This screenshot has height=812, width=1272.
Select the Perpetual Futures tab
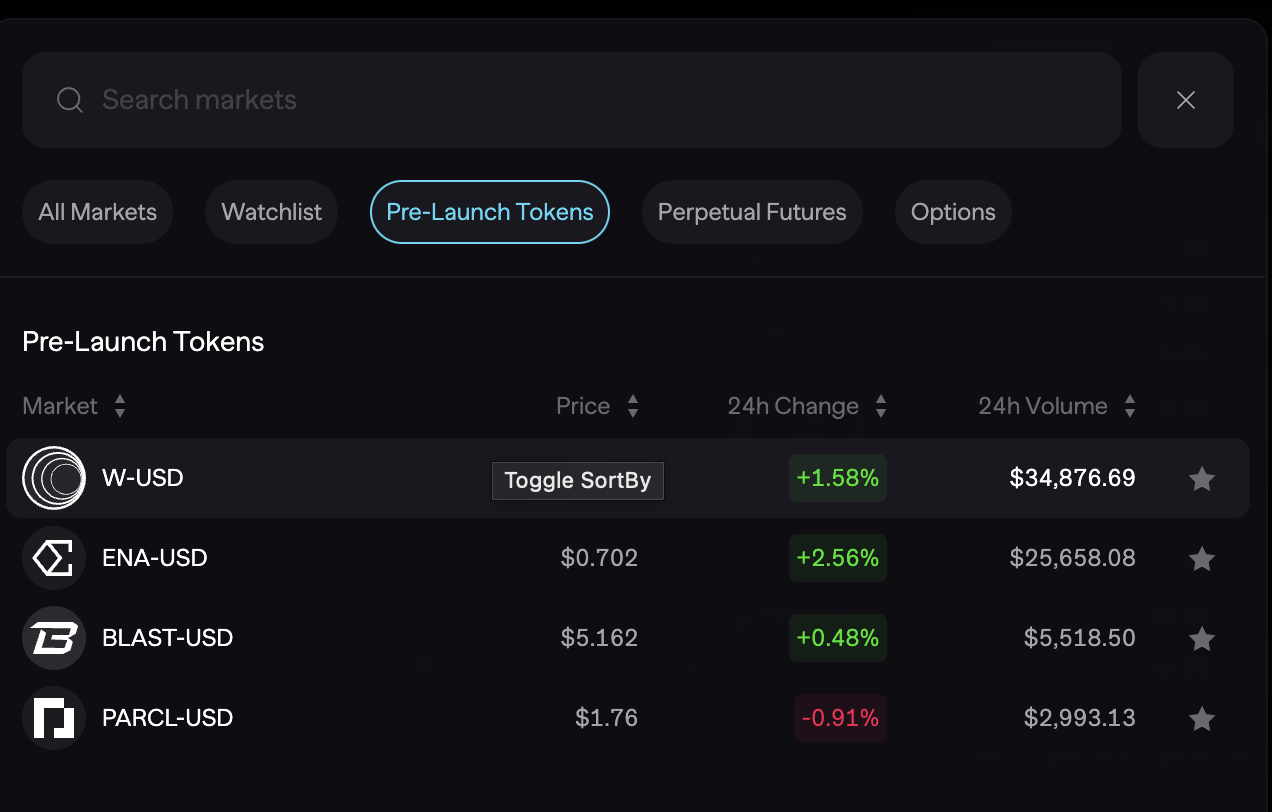click(x=751, y=212)
